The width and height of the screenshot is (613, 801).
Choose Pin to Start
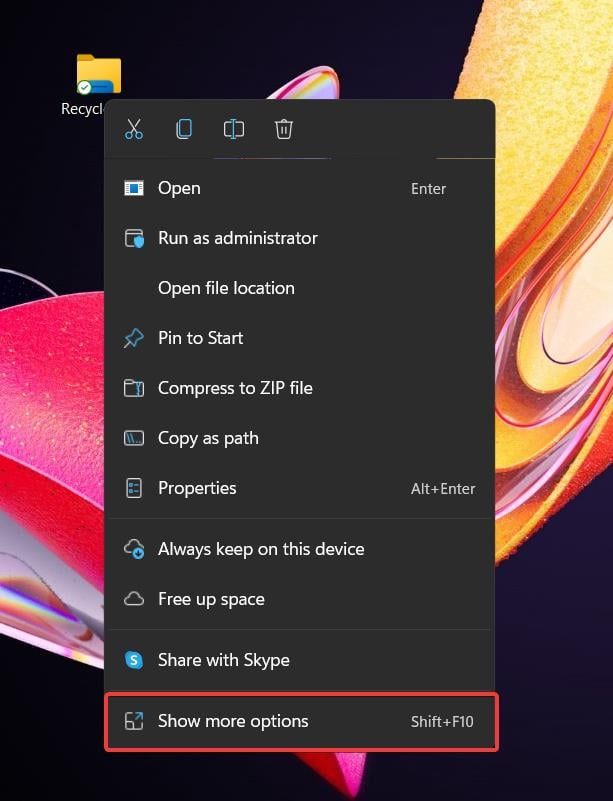click(300, 338)
